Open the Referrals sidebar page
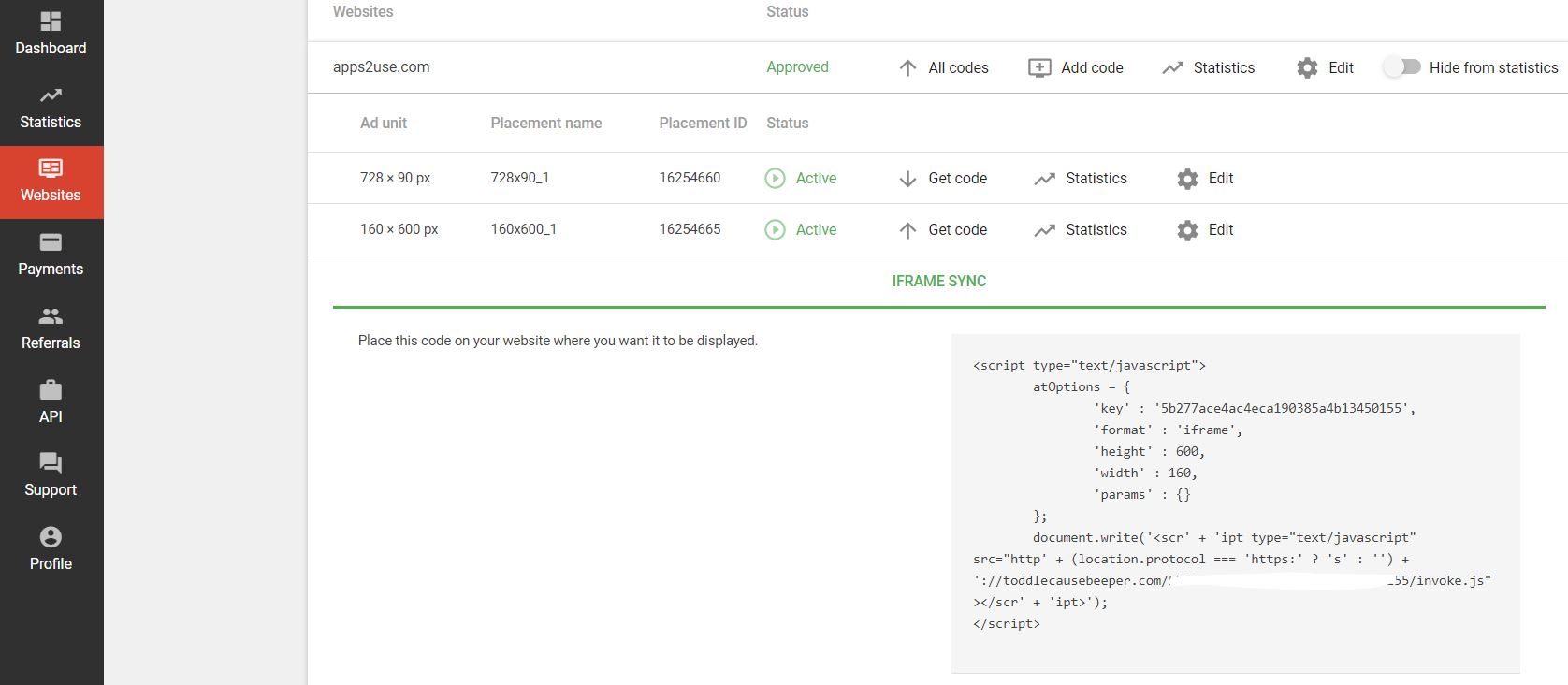Viewport: 1568px width, 685px height. pos(51,329)
